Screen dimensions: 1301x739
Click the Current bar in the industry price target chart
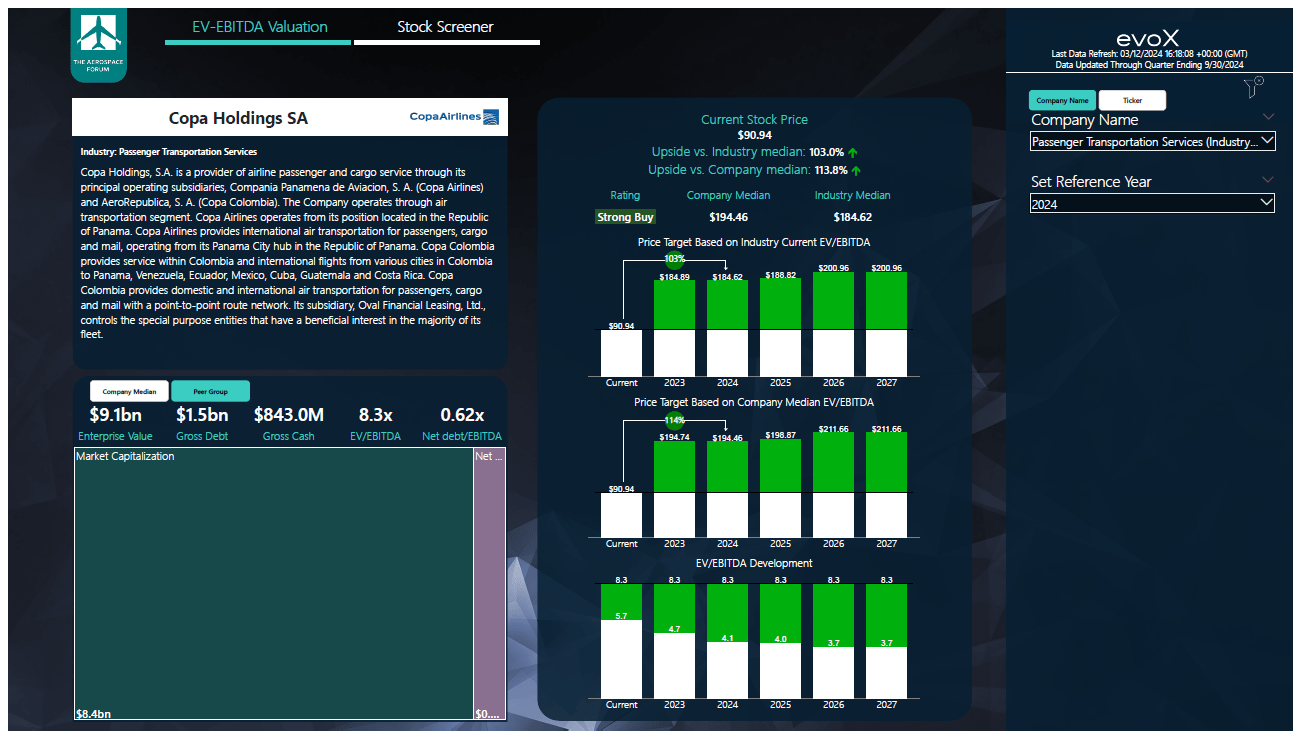coord(621,350)
